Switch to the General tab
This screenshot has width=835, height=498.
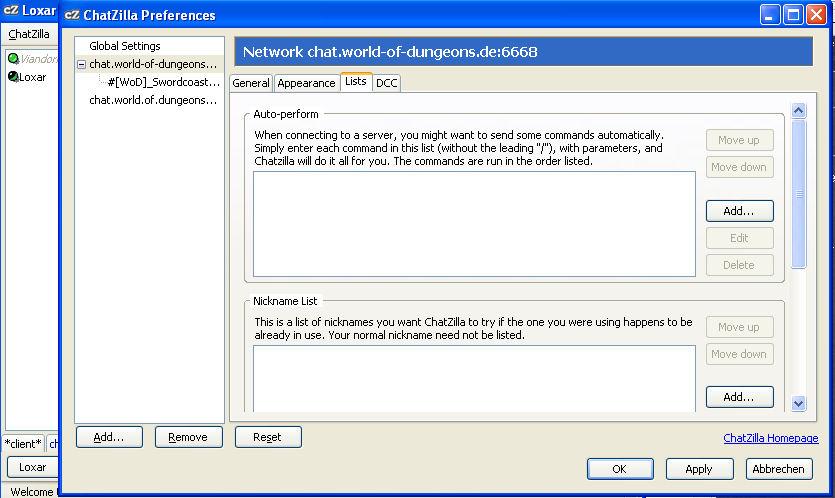point(251,83)
